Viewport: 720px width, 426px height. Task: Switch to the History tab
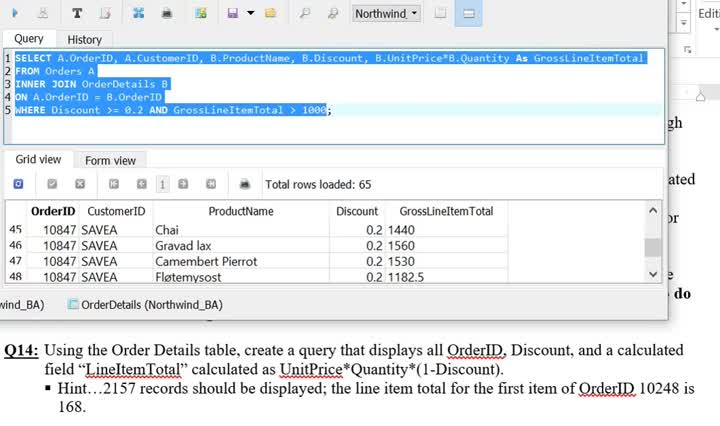84,40
